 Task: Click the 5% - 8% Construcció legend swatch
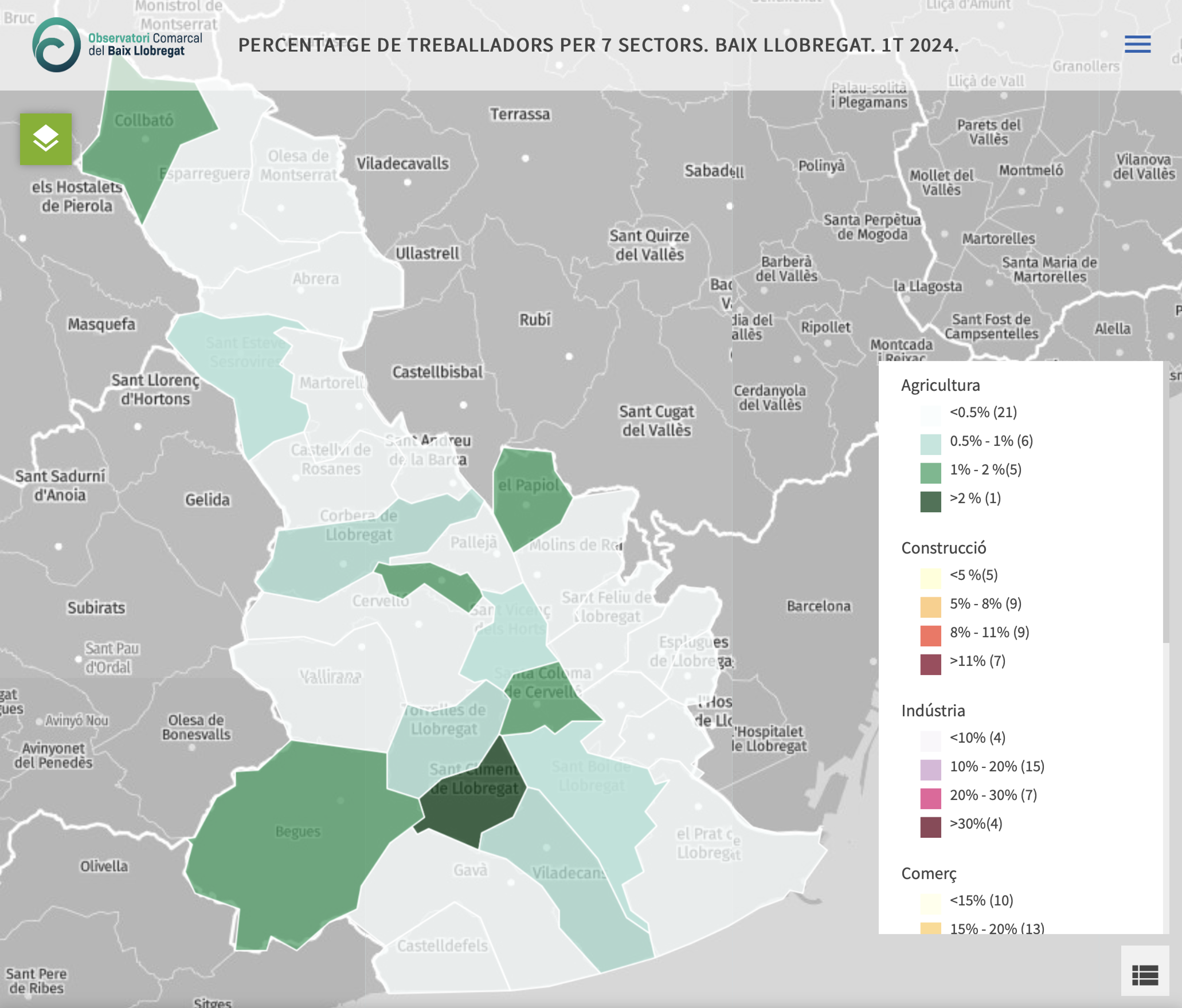[930, 607]
